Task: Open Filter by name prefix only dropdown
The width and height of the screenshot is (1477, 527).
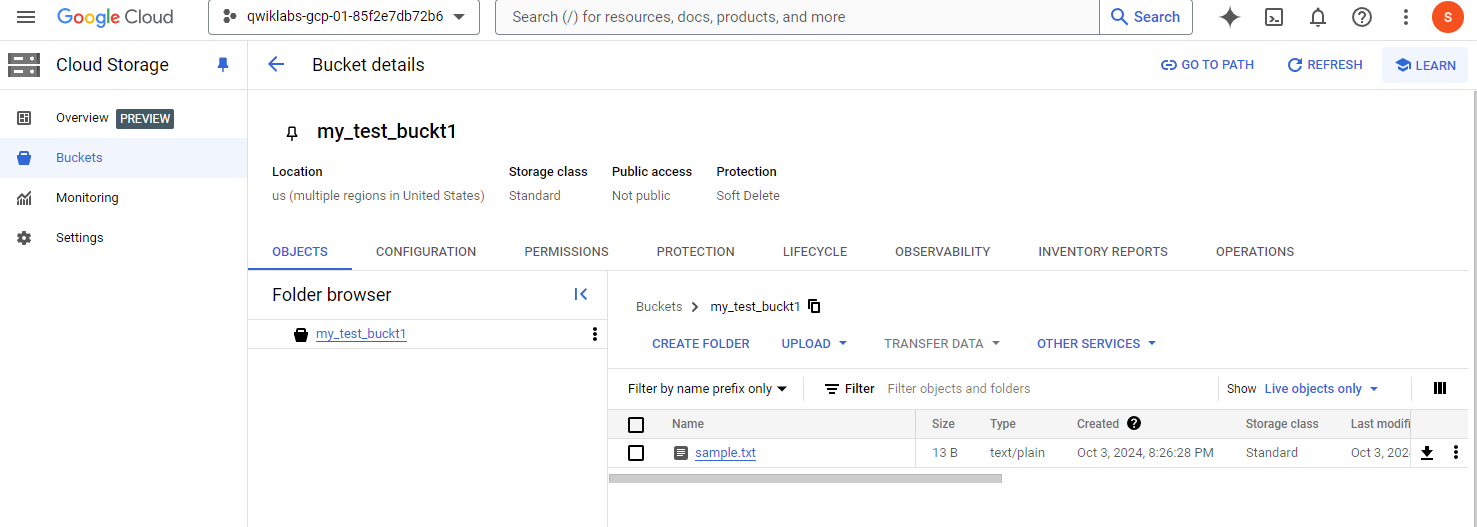Action: pos(707,389)
